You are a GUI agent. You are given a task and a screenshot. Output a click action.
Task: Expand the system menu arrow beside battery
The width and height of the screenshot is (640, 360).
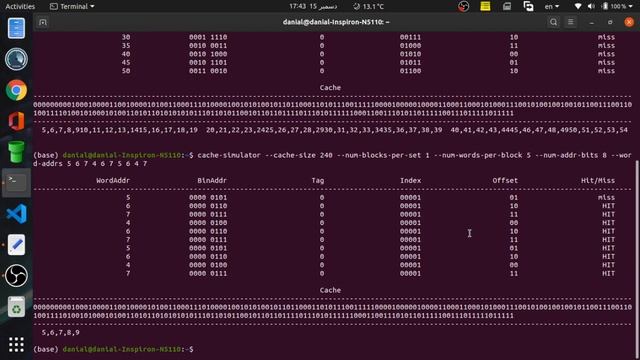(x=631, y=7)
